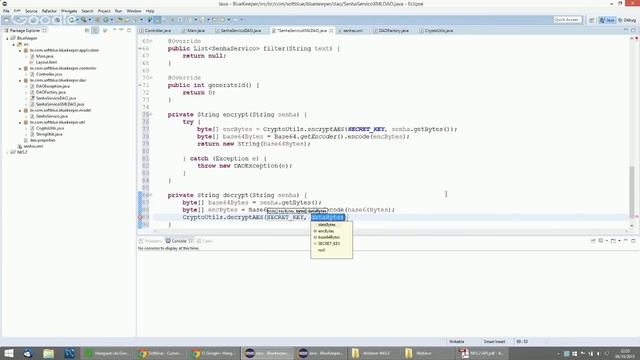Choose null from the autocomplete popup
This screenshot has width=640, height=360.
pyautogui.click(x=331, y=250)
